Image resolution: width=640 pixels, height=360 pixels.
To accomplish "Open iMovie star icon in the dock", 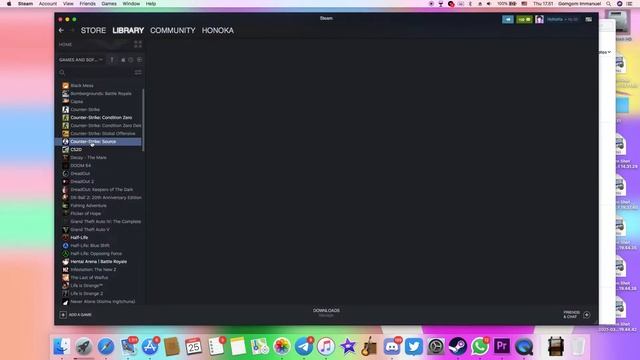I will click(x=348, y=347).
